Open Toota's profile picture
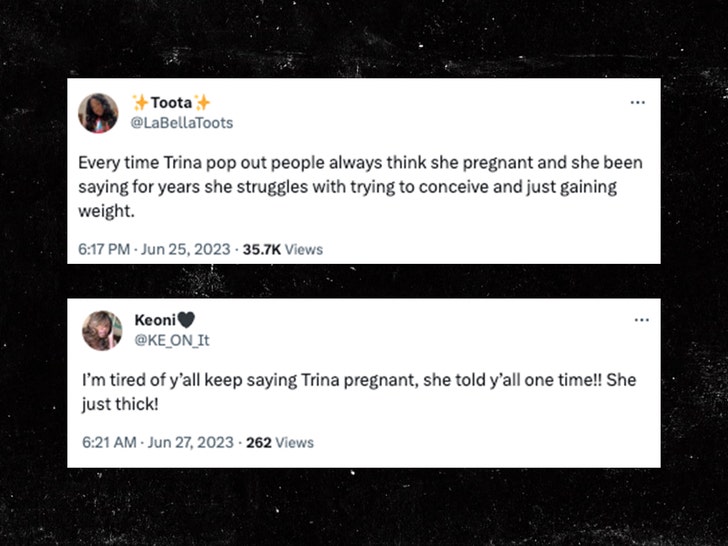 click(98, 111)
